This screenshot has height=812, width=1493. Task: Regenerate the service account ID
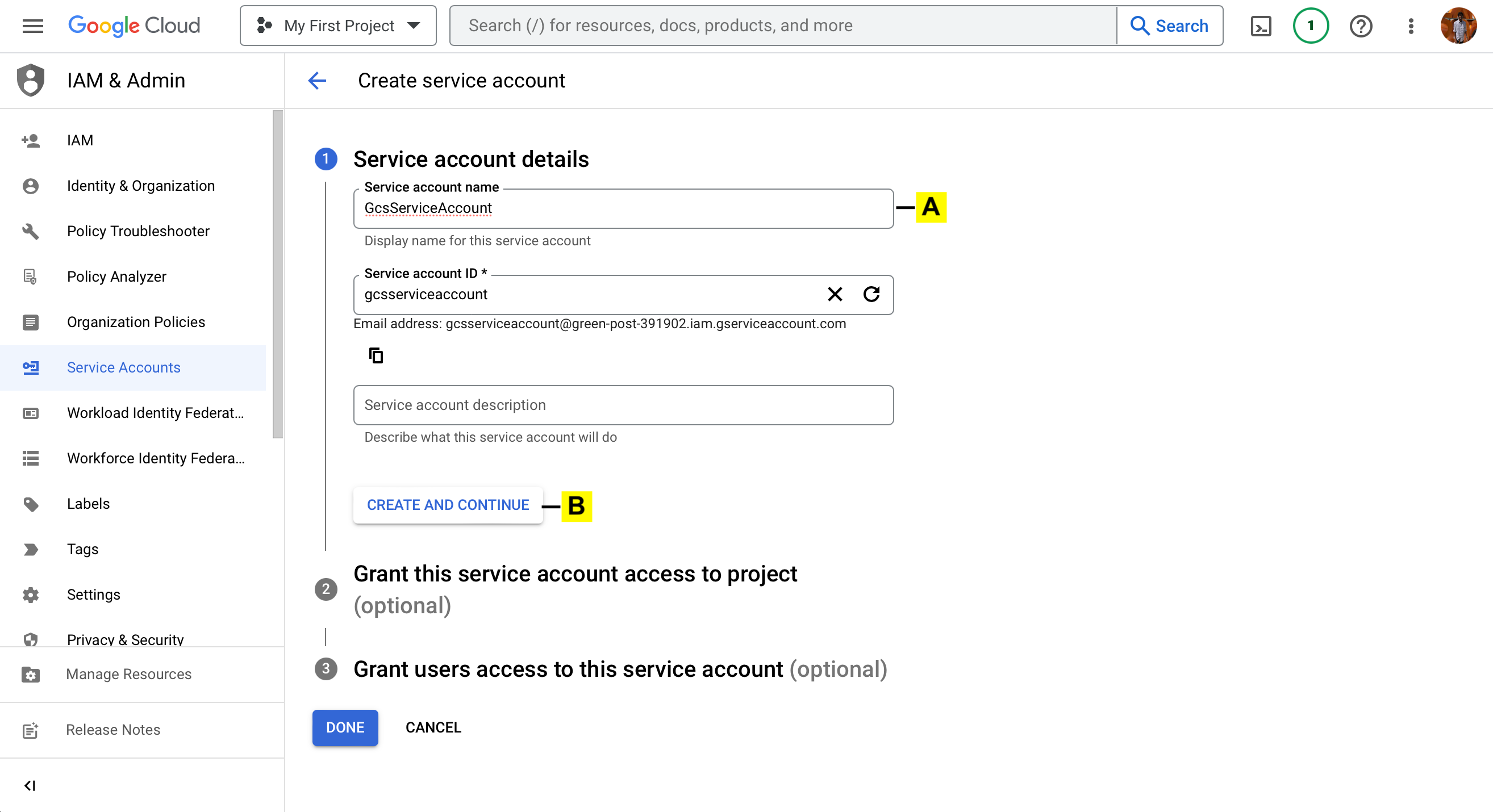point(871,294)
